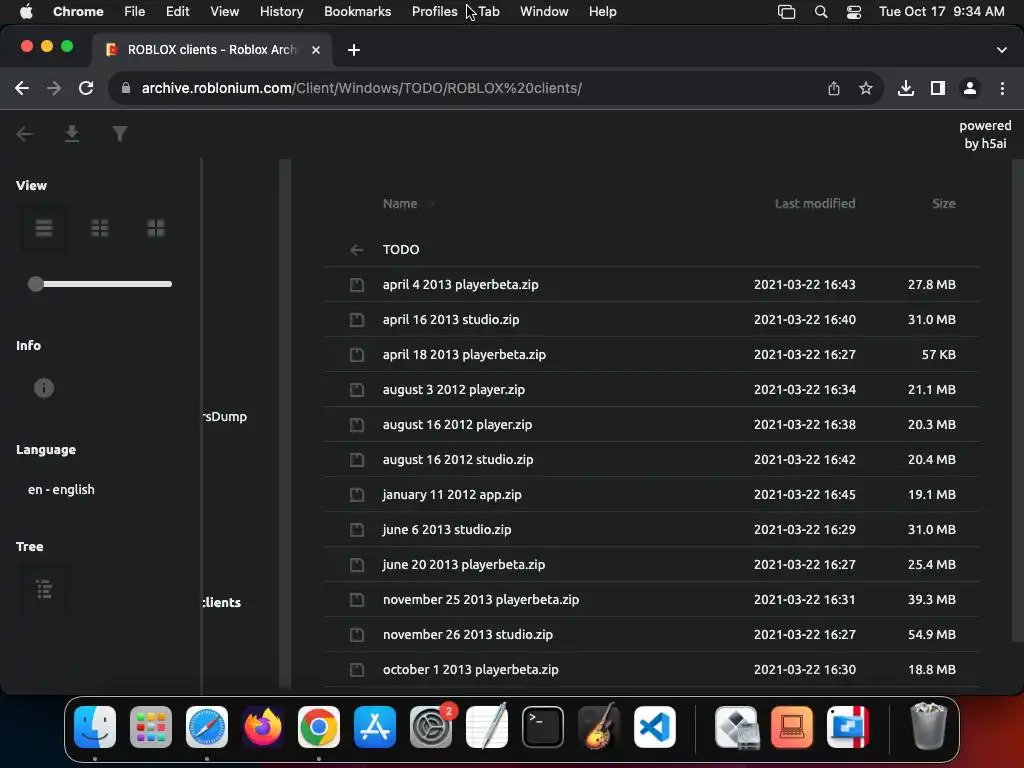Reload the current page
Viewport: 1024px width, 768px height.
click(86, 88)
